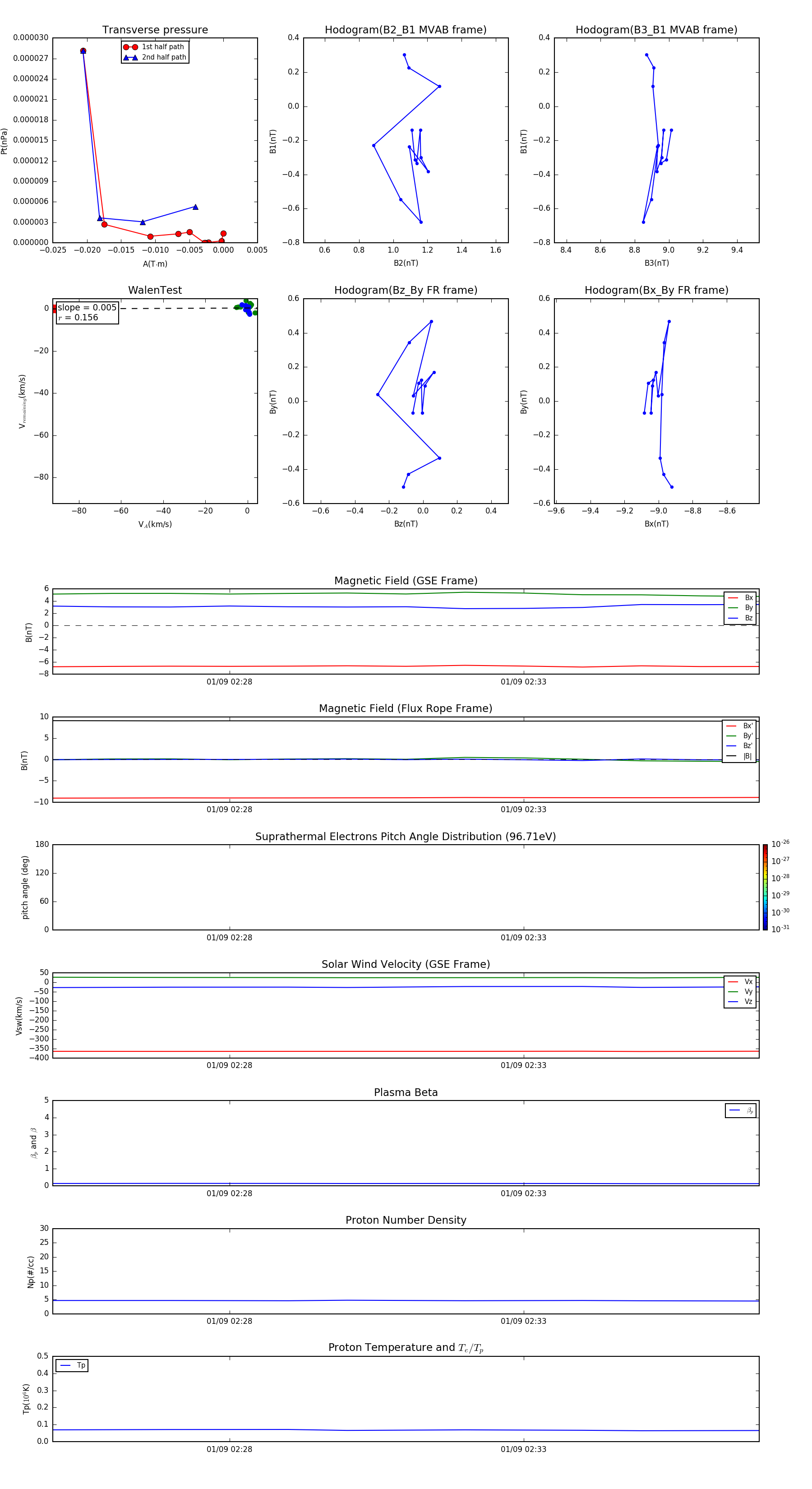The width and height of the screenshot is (812, 1489).
Task: Click the |B| legend entry in Flux Rope plot
Action: (740, 756)
